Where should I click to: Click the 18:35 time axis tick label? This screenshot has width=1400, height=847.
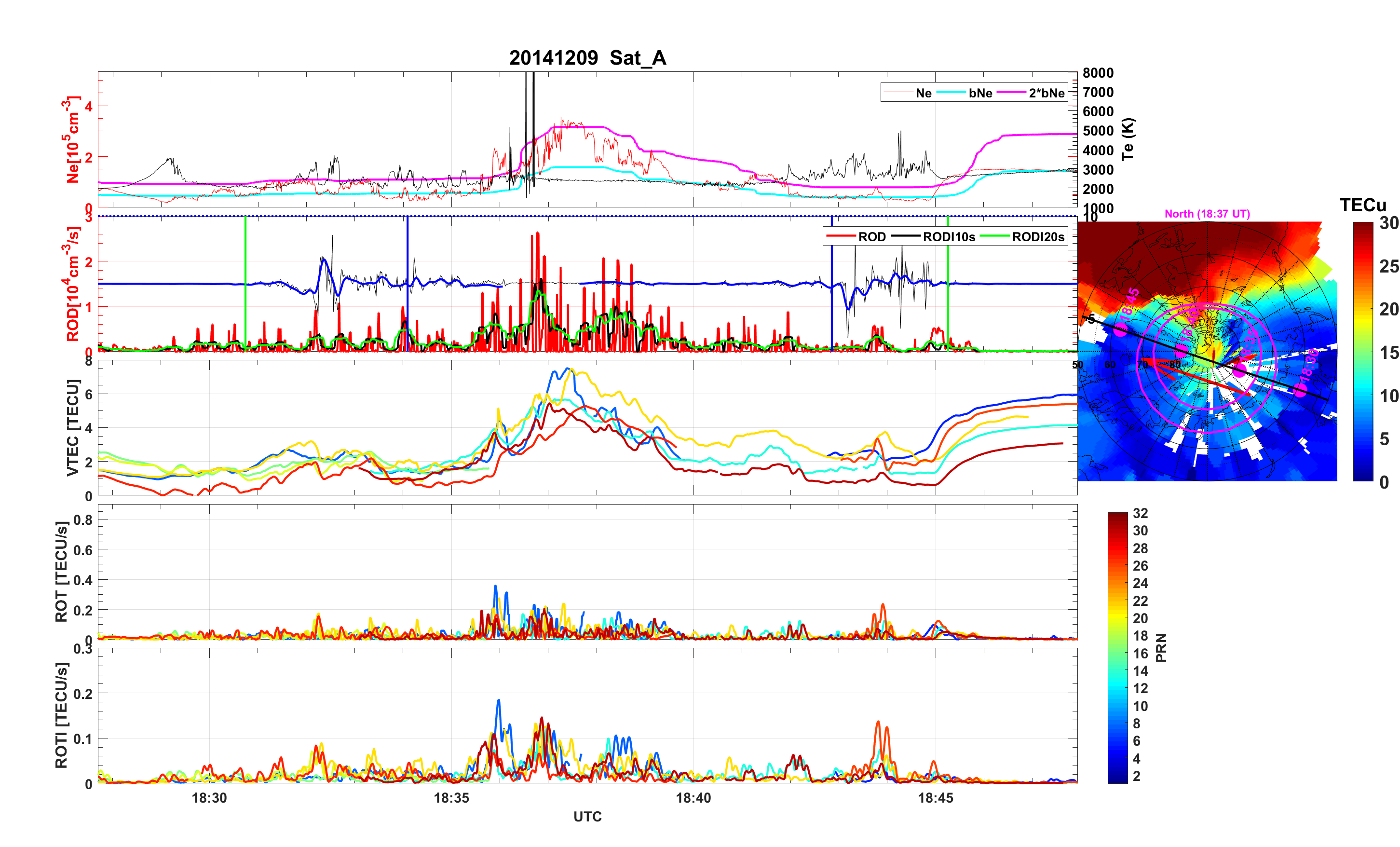click(451, 797)
